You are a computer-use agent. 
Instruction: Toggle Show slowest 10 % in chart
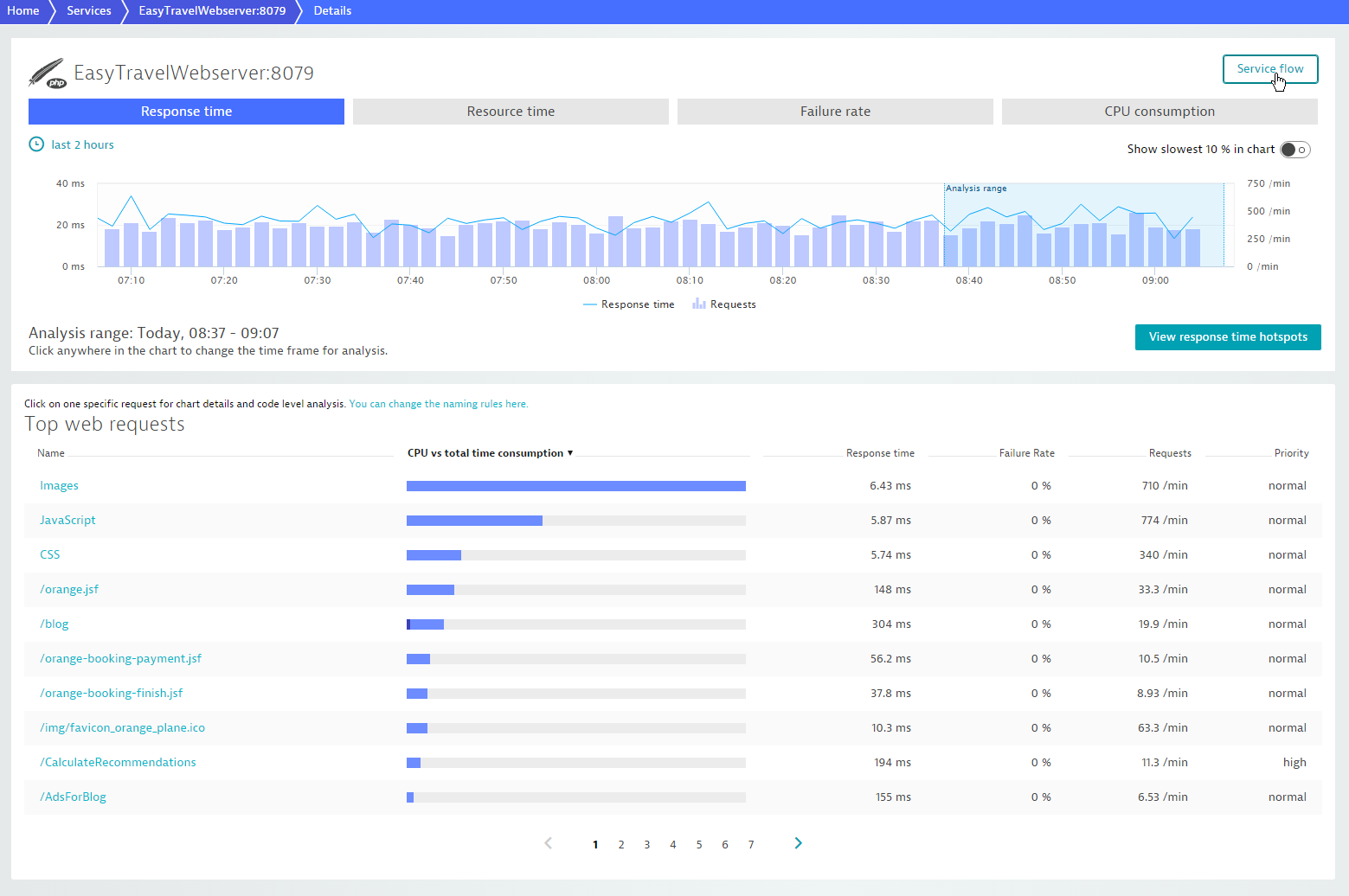(x=1294, y=150)
